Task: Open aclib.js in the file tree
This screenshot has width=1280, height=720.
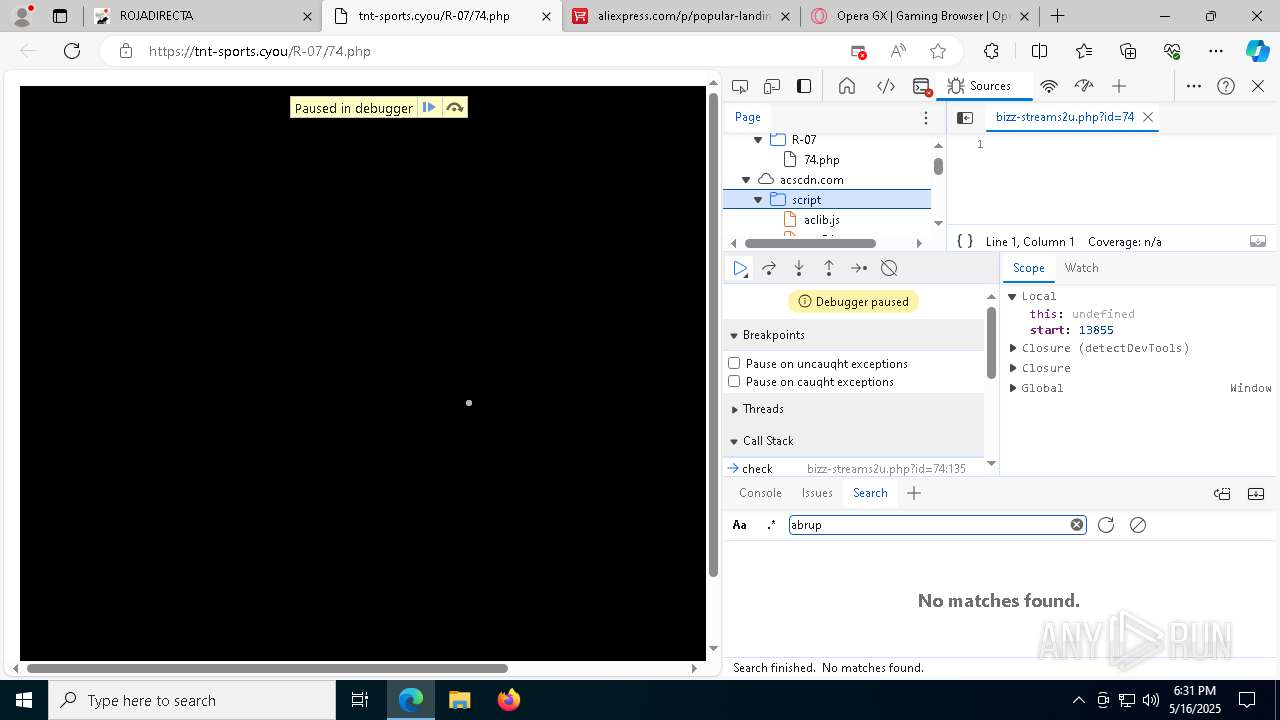Action: (x=821, y=220)
